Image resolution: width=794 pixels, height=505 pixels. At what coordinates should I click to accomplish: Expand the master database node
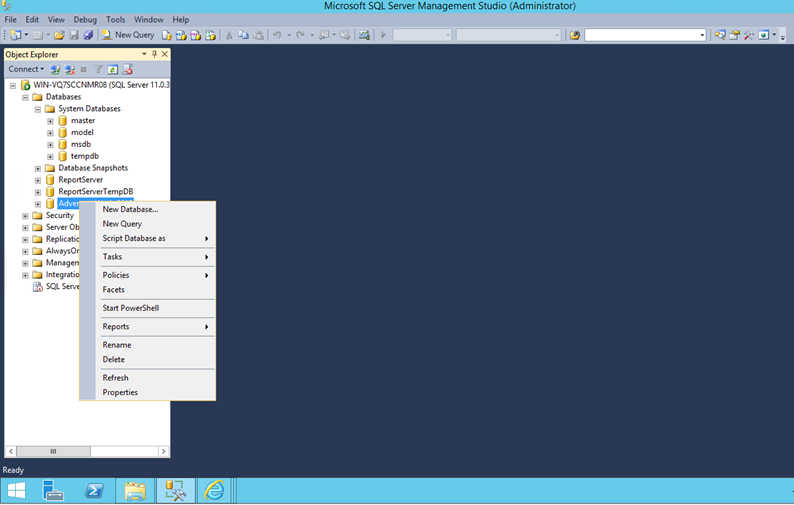pos(50,121)
